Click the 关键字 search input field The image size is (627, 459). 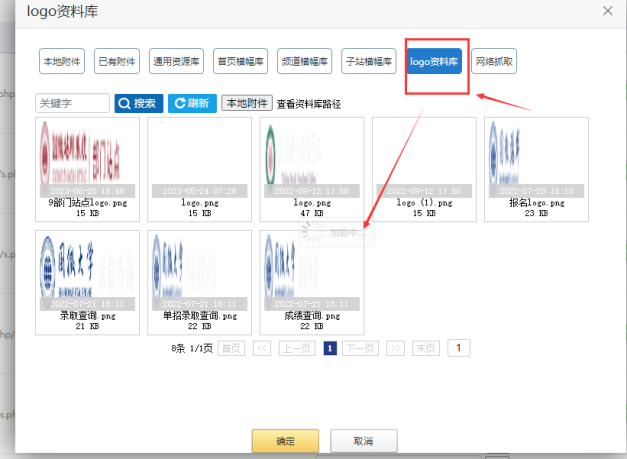tap(72, 103)
